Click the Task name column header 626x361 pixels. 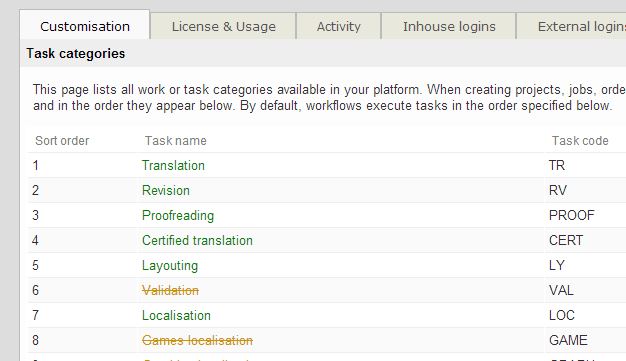176,141
